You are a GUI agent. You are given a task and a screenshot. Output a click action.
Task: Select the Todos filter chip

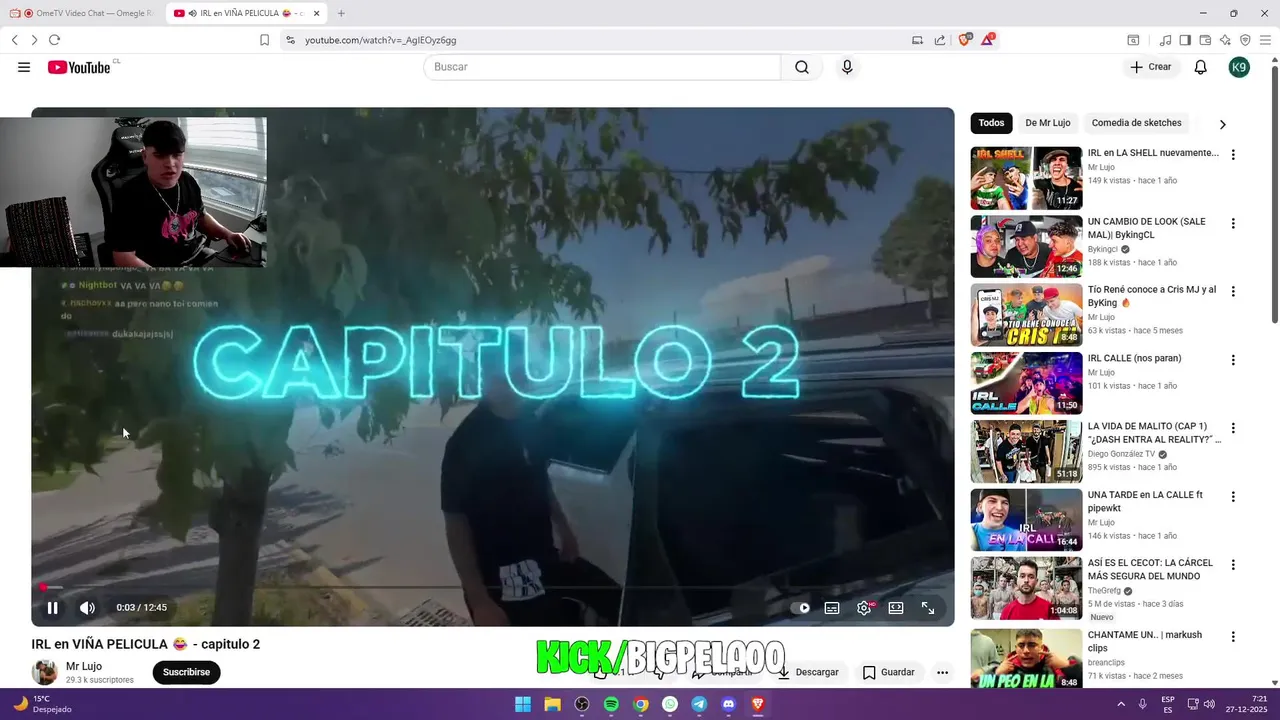point(991,123)
